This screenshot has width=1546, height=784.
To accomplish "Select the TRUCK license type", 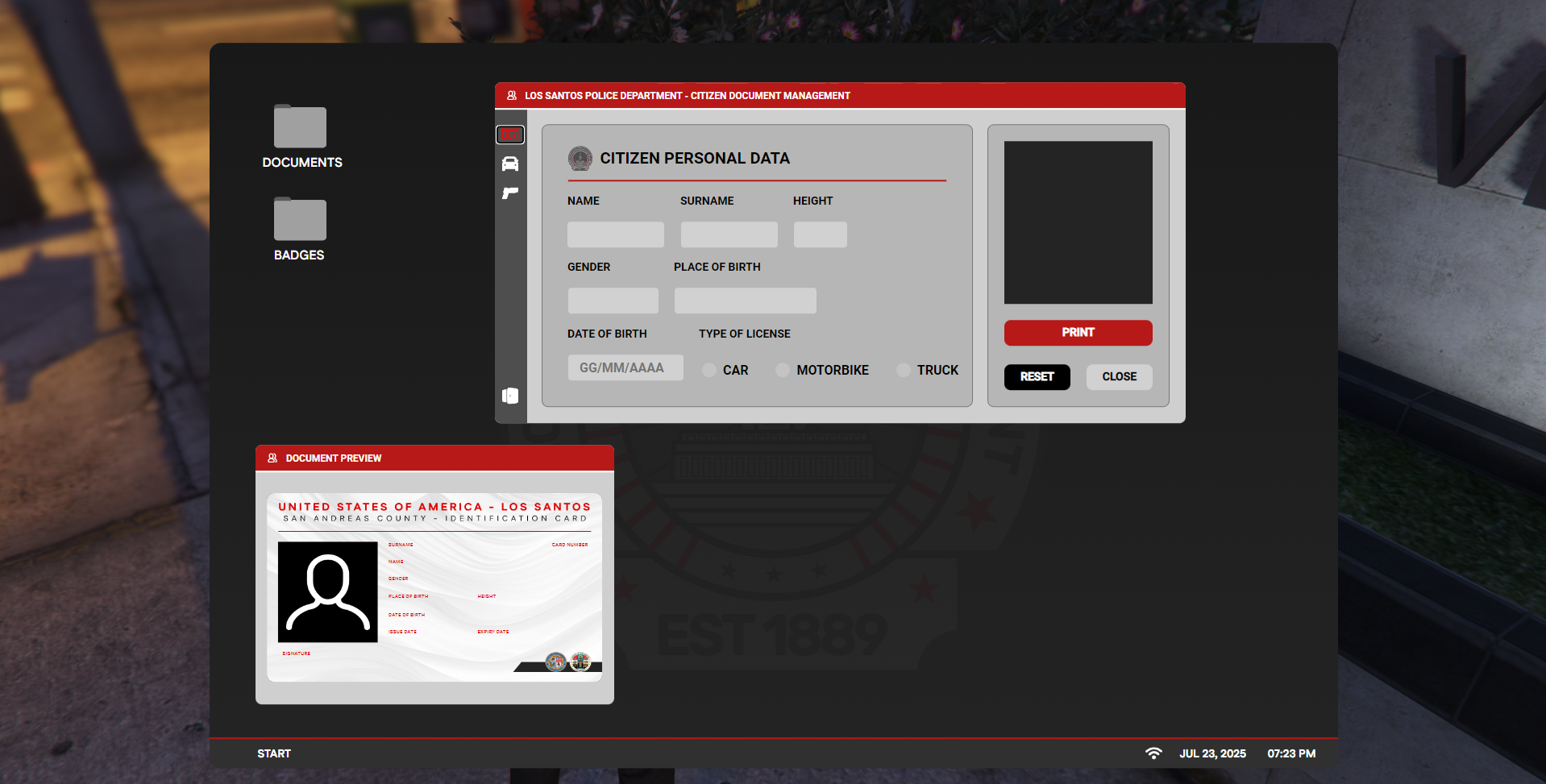I will [903, 370].
